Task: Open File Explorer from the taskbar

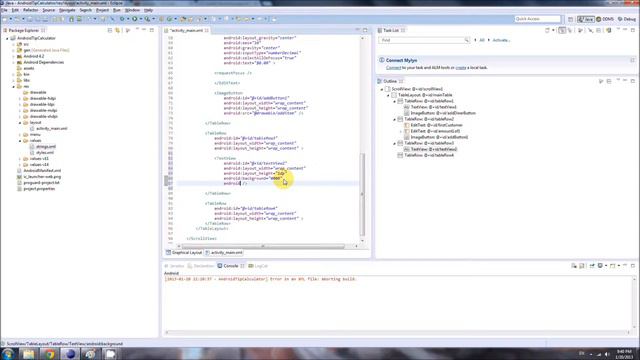Action: click(29, 354)
